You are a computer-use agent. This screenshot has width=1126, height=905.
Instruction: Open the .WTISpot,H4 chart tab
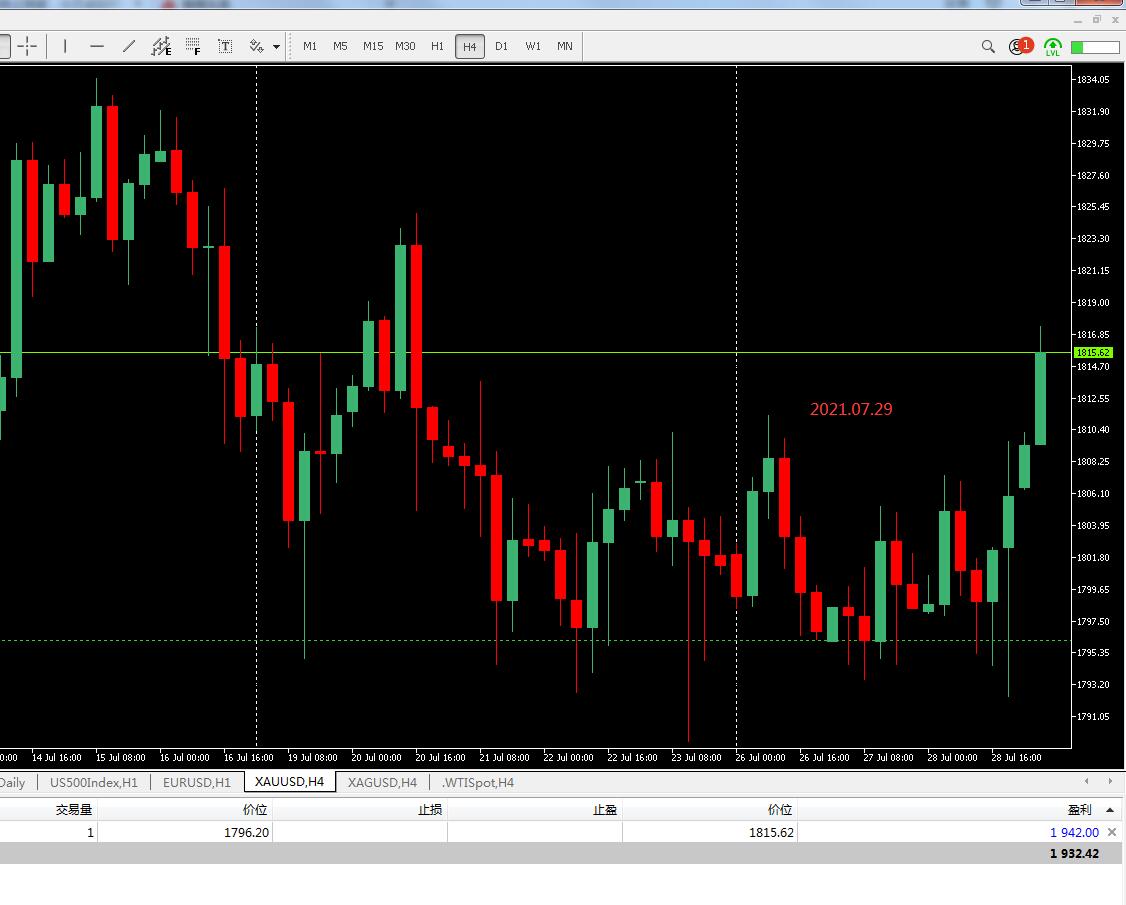[478, 782]
